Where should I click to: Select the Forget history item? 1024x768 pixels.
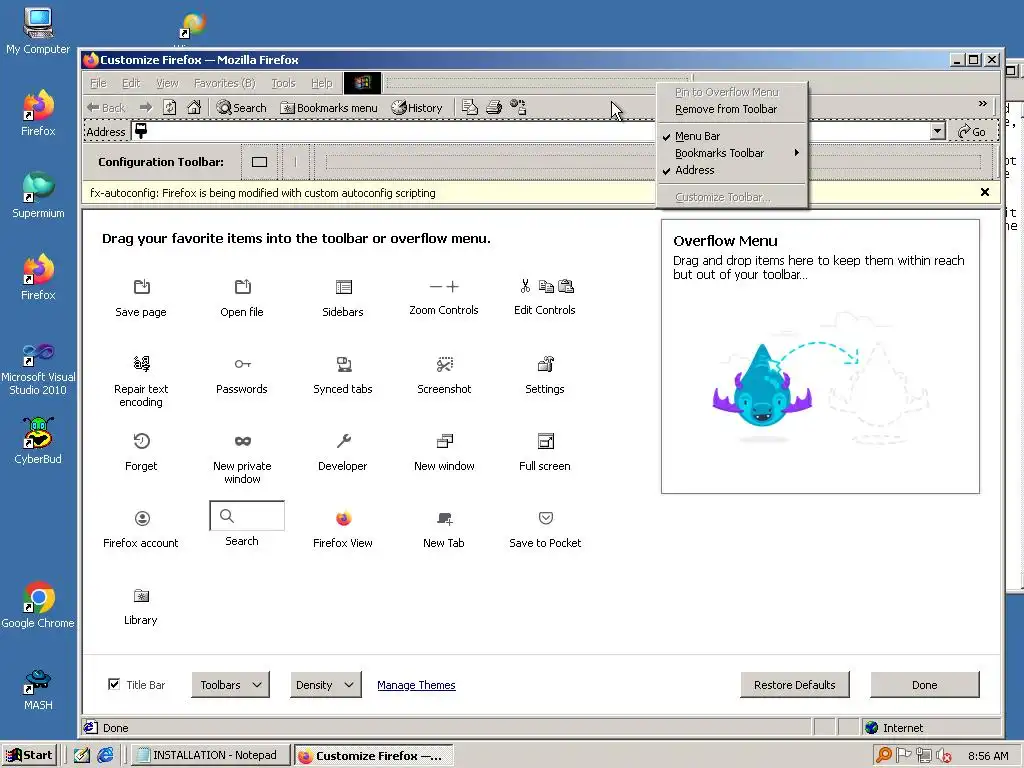tap(141, 452)
